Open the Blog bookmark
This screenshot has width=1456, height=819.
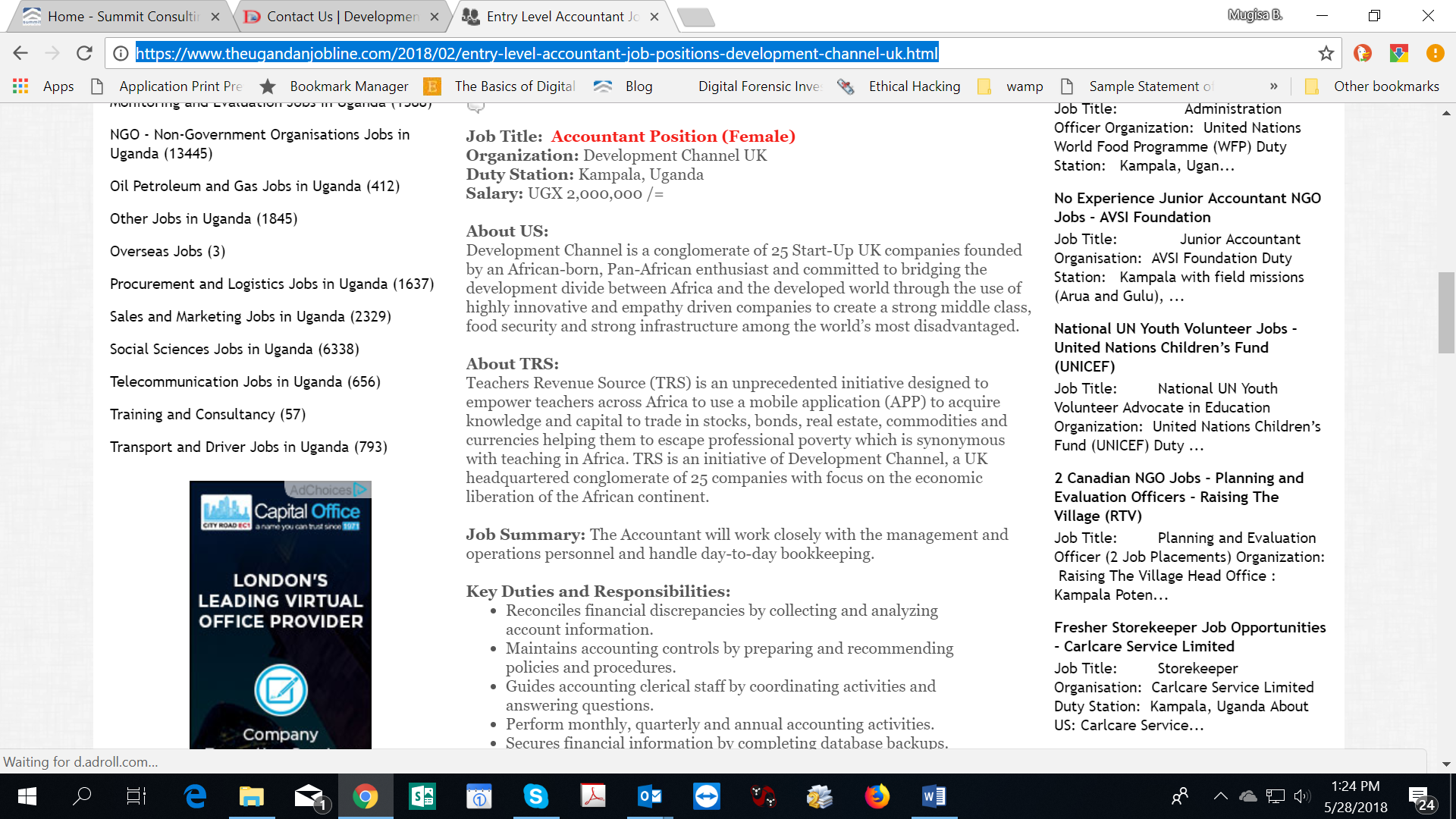point(623,86)
